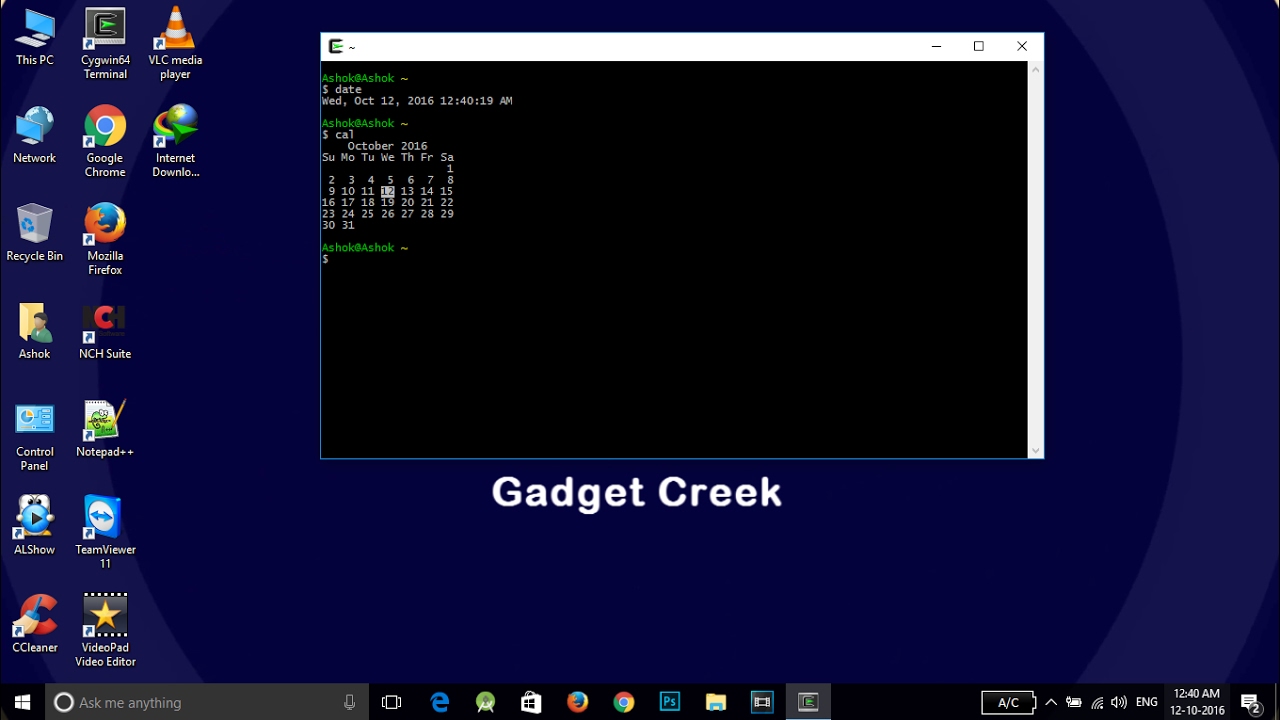Click the terminal scrollbar down arrow
The height and width of the screenshot is (720, 1280).
click(1036, 451)
